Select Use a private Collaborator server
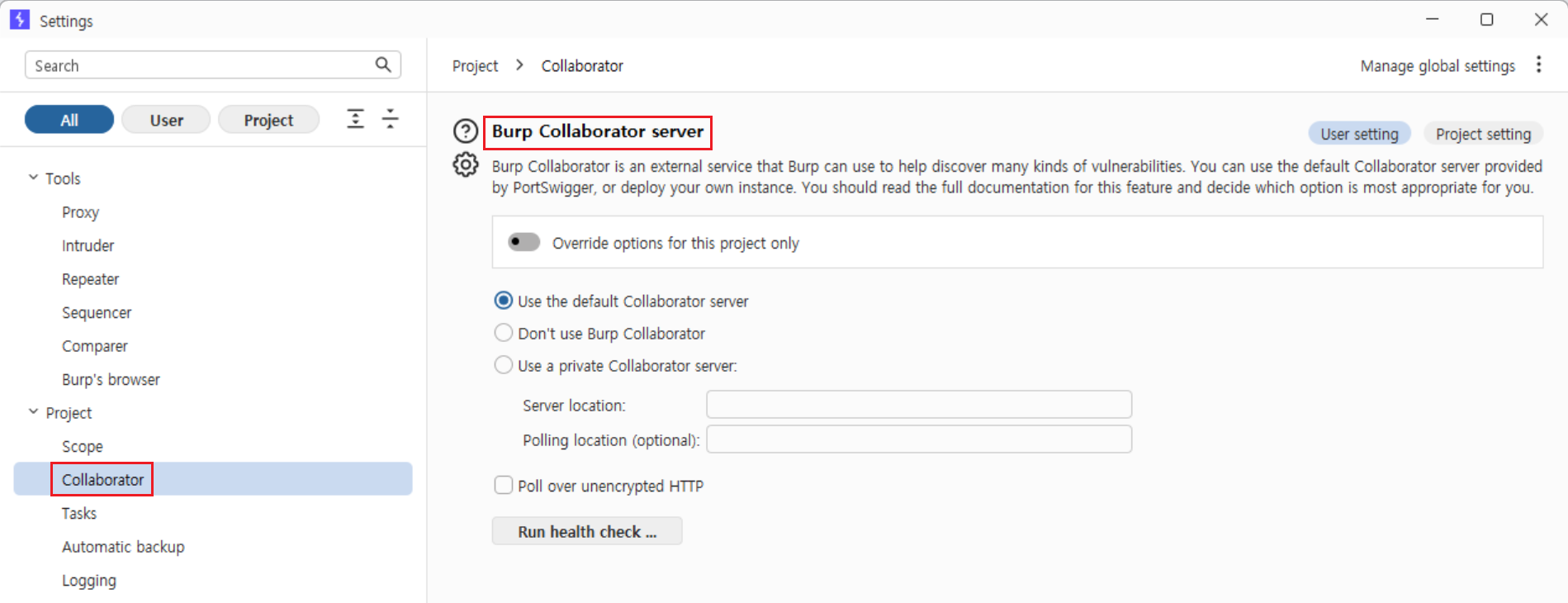Image resolution: width=1568 pixels, height=603 pixels. (503, 365)
